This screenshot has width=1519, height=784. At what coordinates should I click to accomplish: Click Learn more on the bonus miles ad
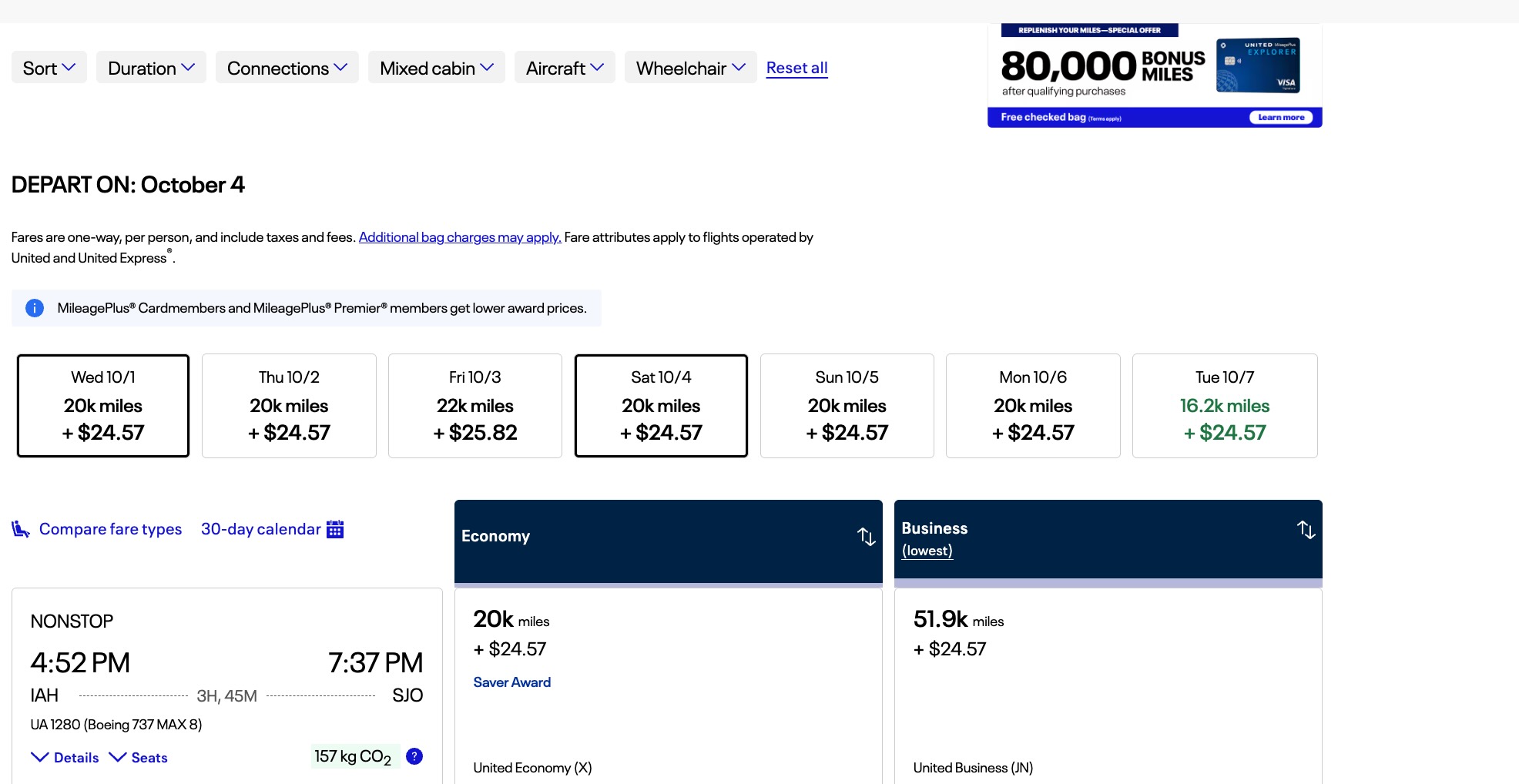(1280, 118)
